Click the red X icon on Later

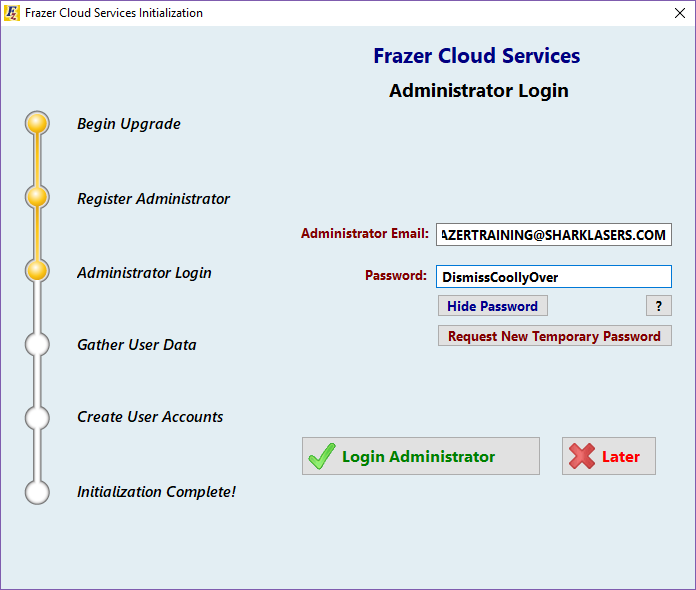581,456
